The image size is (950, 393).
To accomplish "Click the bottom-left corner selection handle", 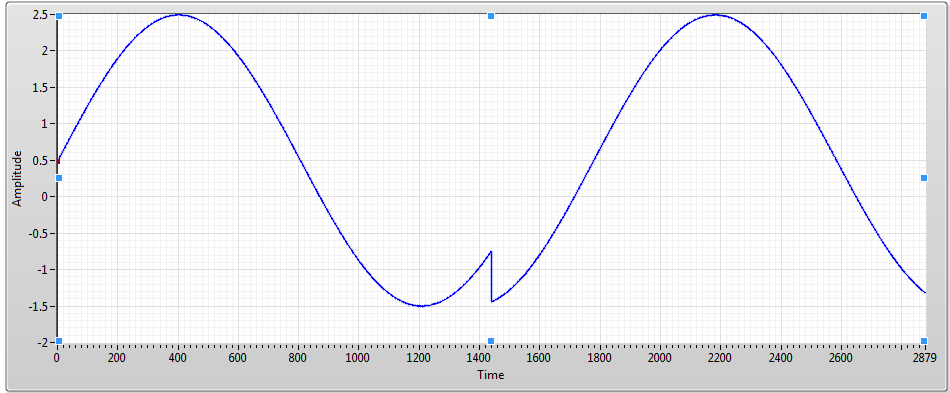I will (x=59, y=341).
